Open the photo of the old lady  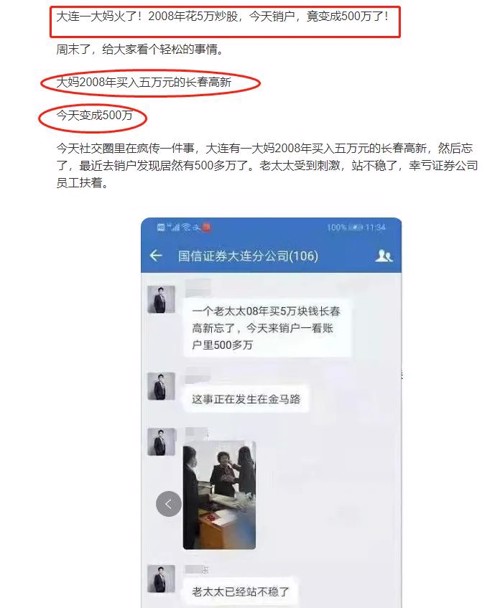pyautogui.click(x=219, y=495)
